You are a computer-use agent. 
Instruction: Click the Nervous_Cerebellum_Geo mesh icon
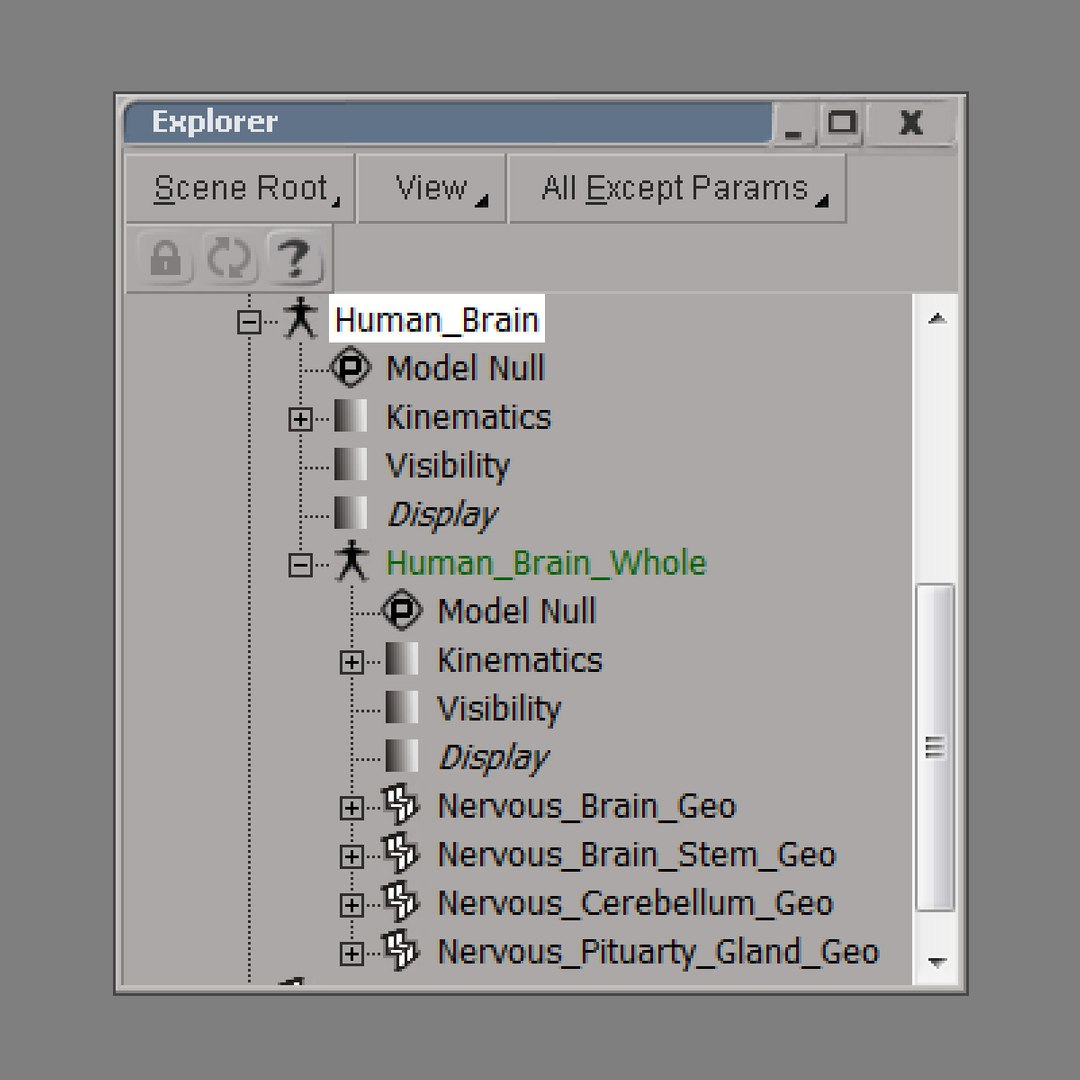click(x=400, y=903)
